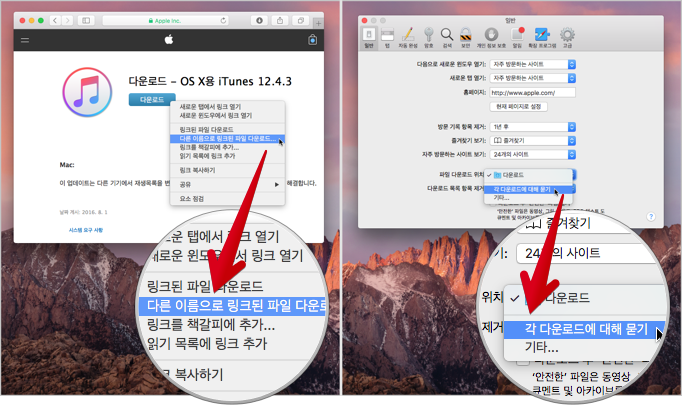
Task: Toggle Safari's sidebar button
Action: (x=86, y=20)
